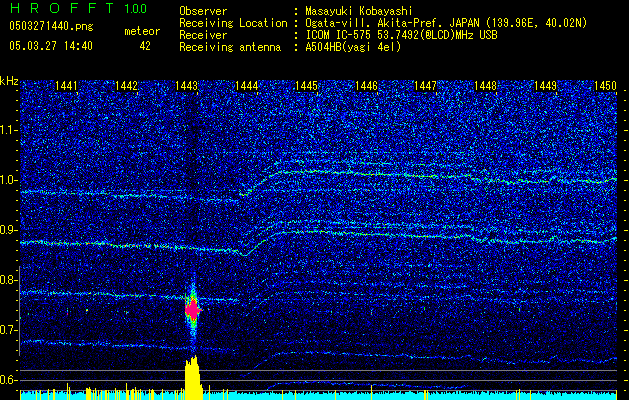629x400 pixels.
Task: Click the 'Receiver' field label
Action: [x=203, y=35]
